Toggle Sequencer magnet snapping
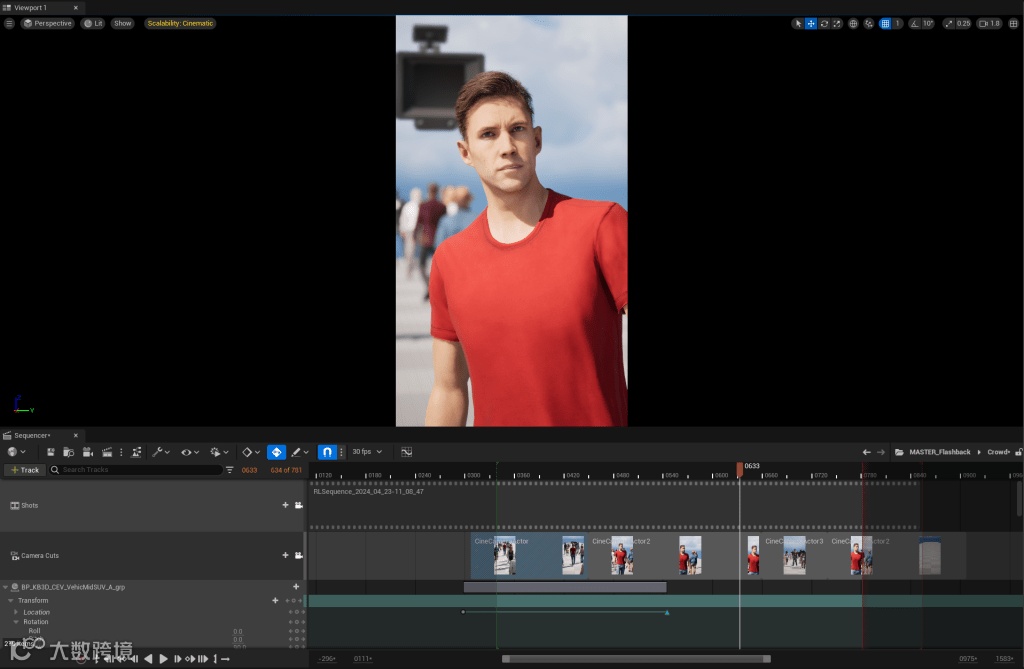The height and width of the screenshot is (669, 1024). [326, 452]
